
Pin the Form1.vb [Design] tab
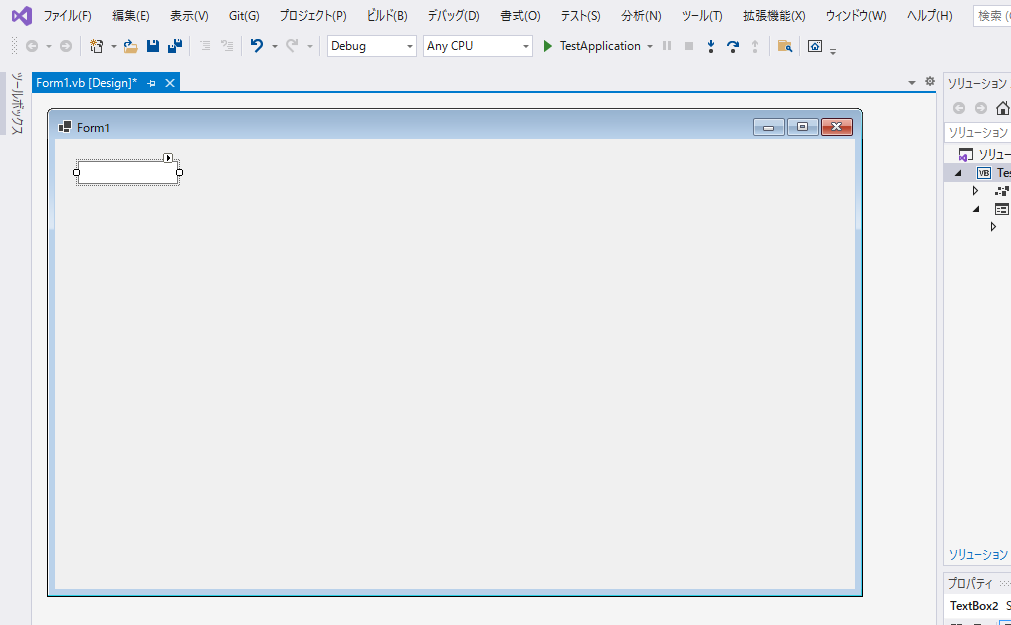(152, 83)
